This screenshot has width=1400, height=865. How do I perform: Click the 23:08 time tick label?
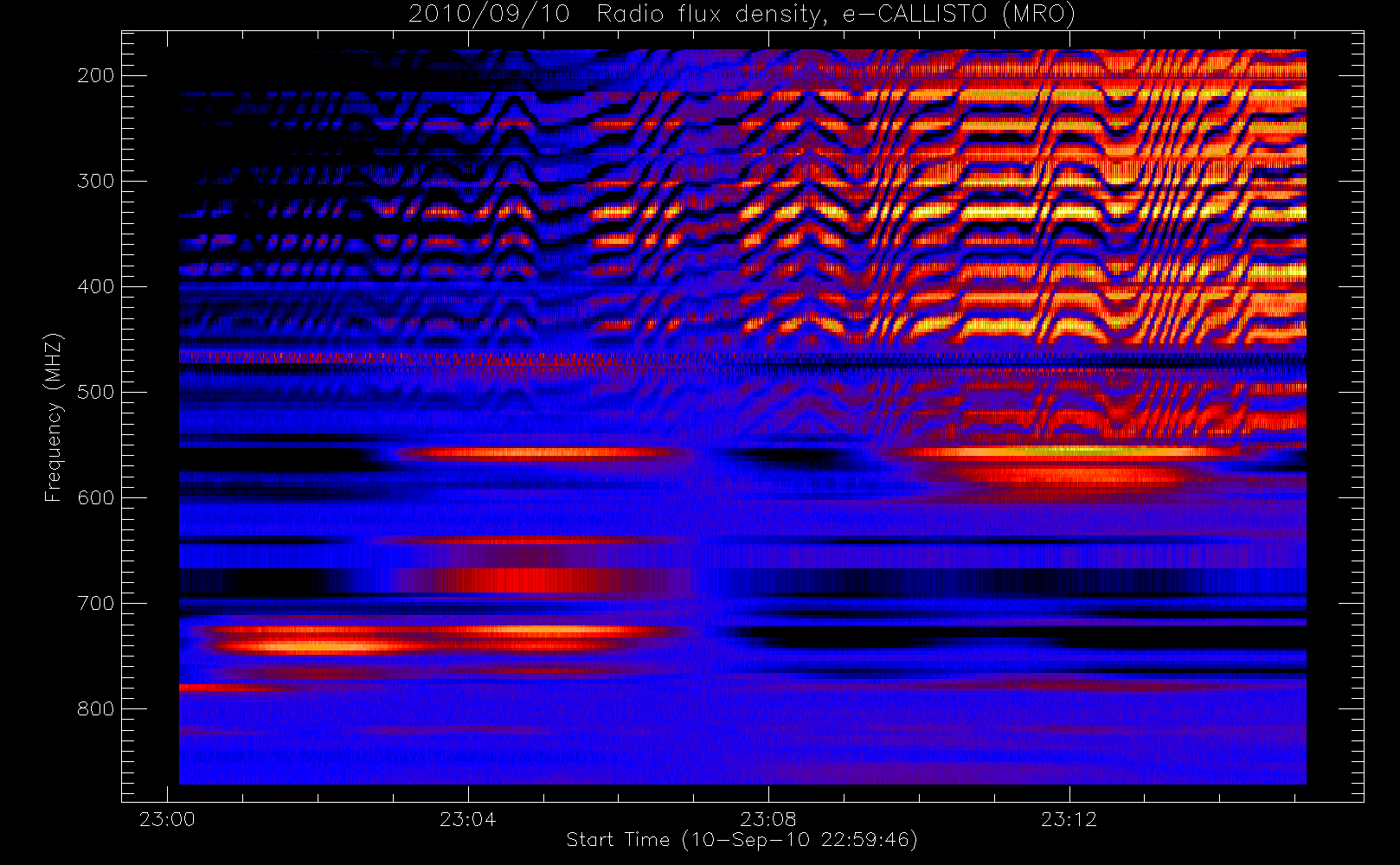point(768,819)
